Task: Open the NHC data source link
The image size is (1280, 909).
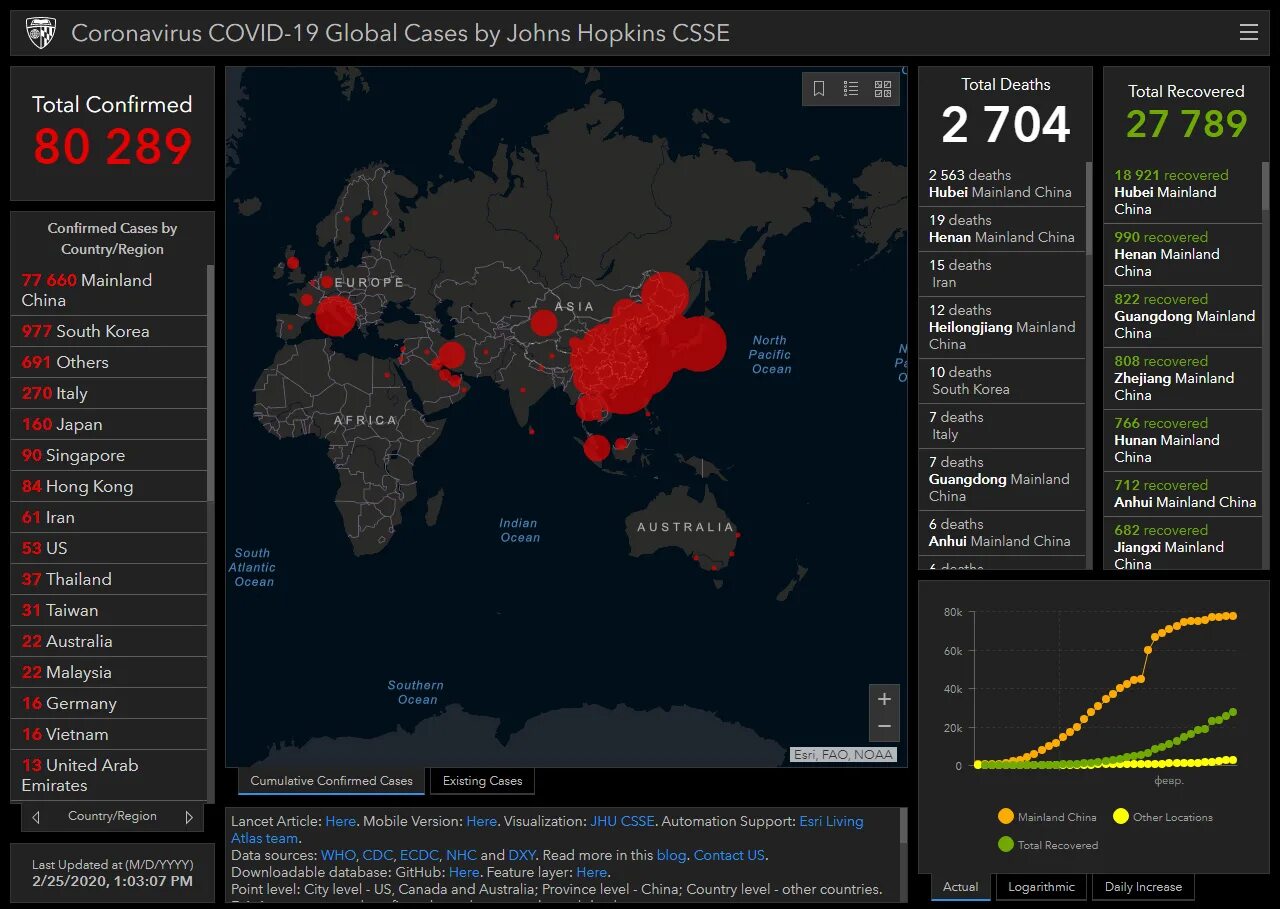Action: tap(461, 855)
